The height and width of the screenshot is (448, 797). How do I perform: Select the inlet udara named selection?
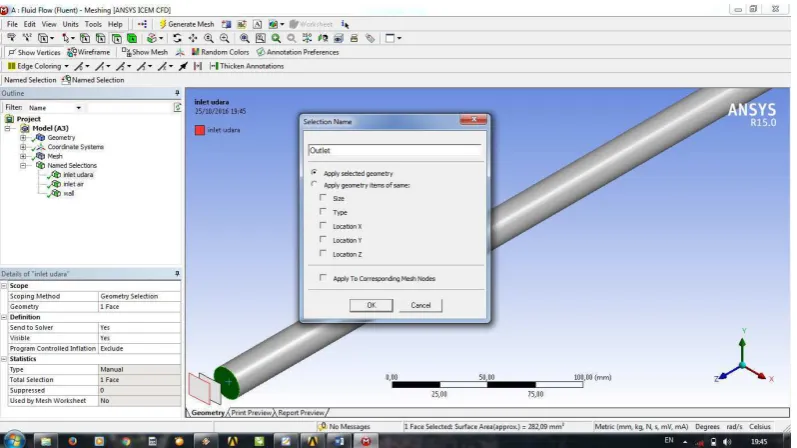point(78,174)
